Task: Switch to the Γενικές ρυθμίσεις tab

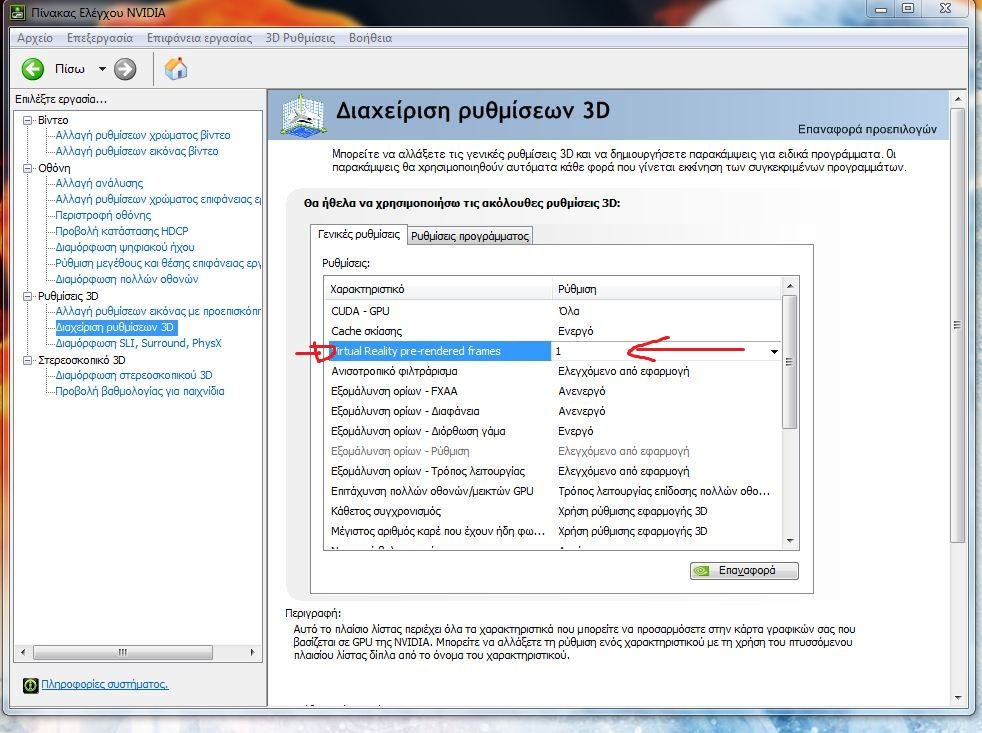Action: coord(359,234)
